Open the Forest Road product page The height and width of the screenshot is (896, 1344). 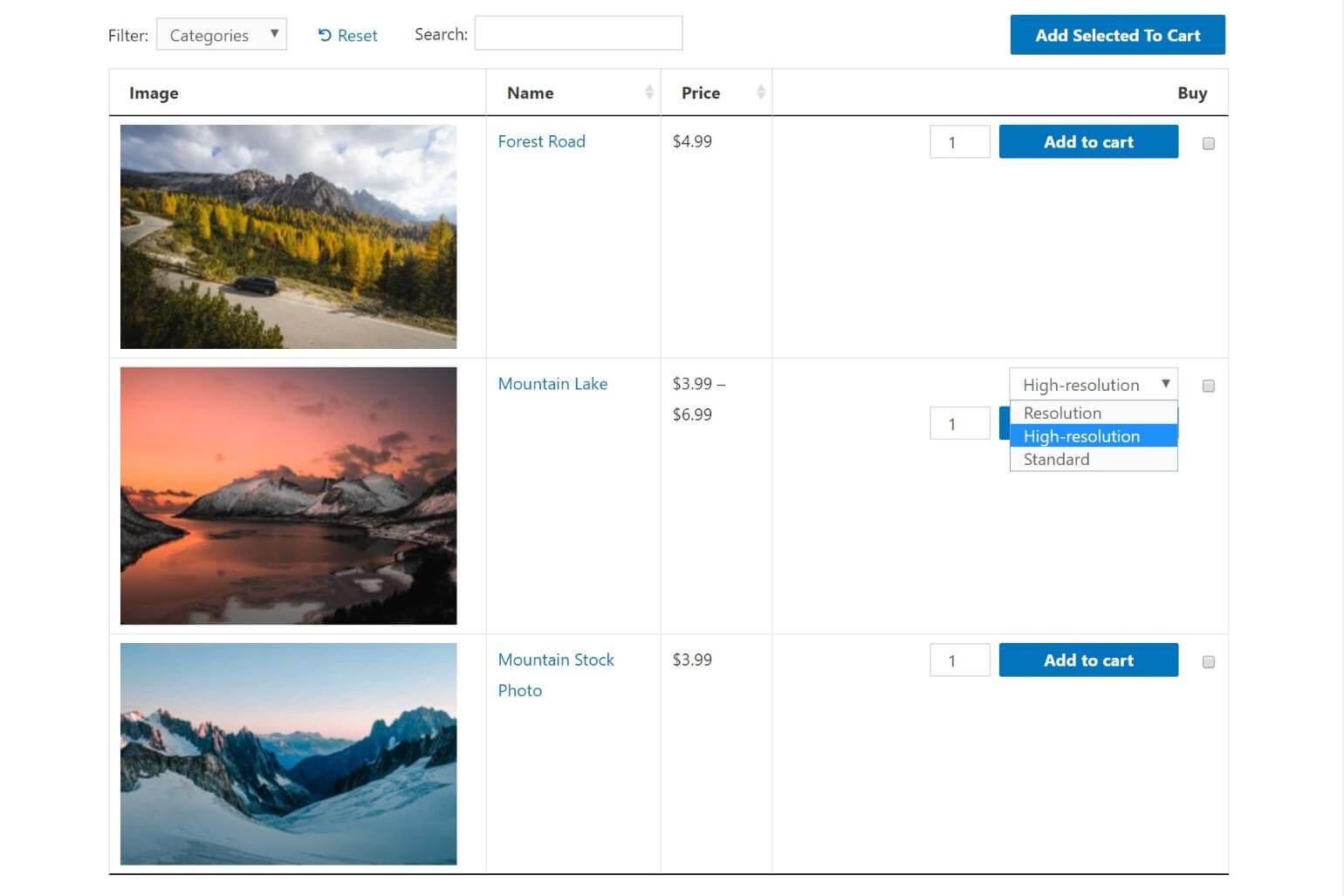[541, 140]
